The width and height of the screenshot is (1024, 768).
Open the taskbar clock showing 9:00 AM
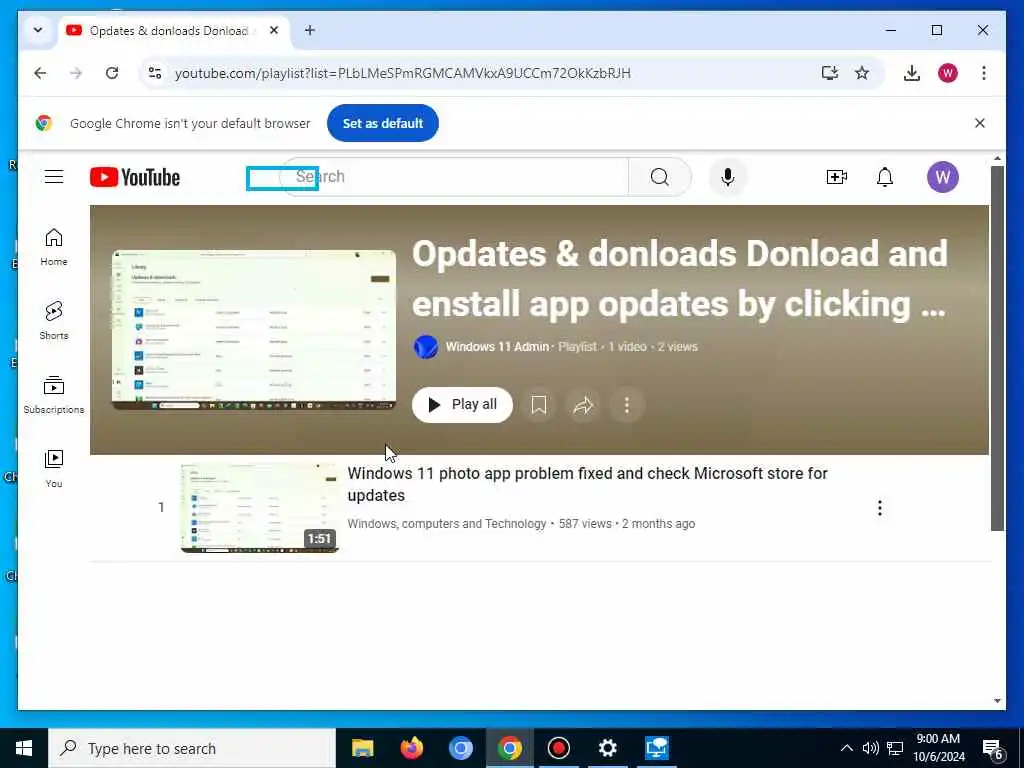[x=938, y=748]
